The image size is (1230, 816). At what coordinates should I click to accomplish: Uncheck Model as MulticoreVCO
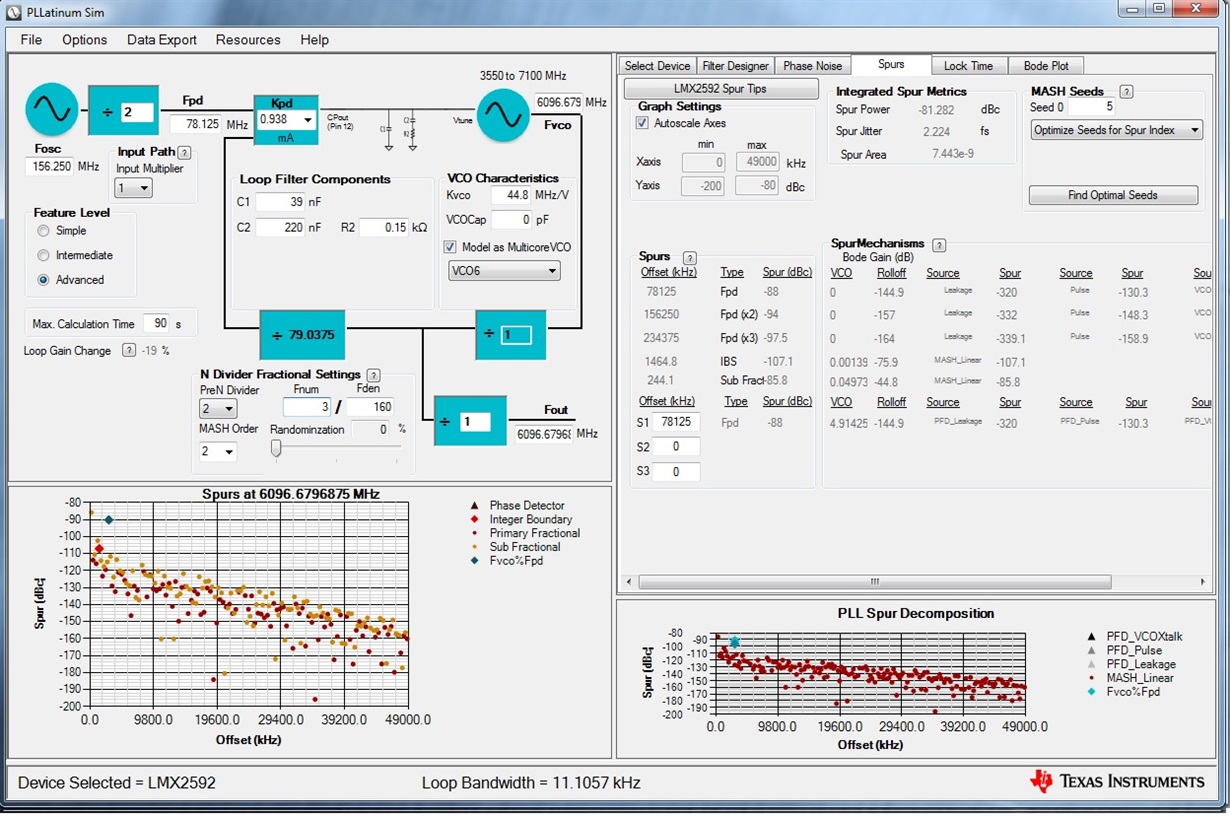click(x=451, y=247)
